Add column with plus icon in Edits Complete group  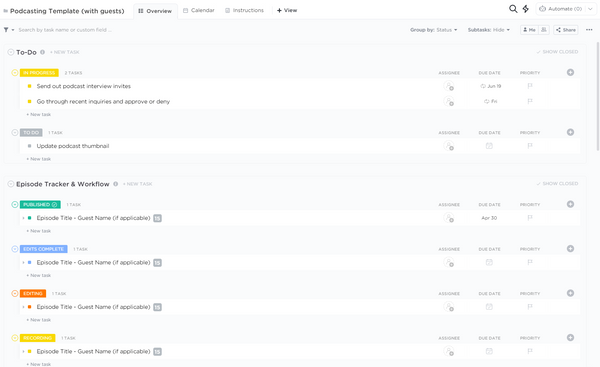coord(570,248)
